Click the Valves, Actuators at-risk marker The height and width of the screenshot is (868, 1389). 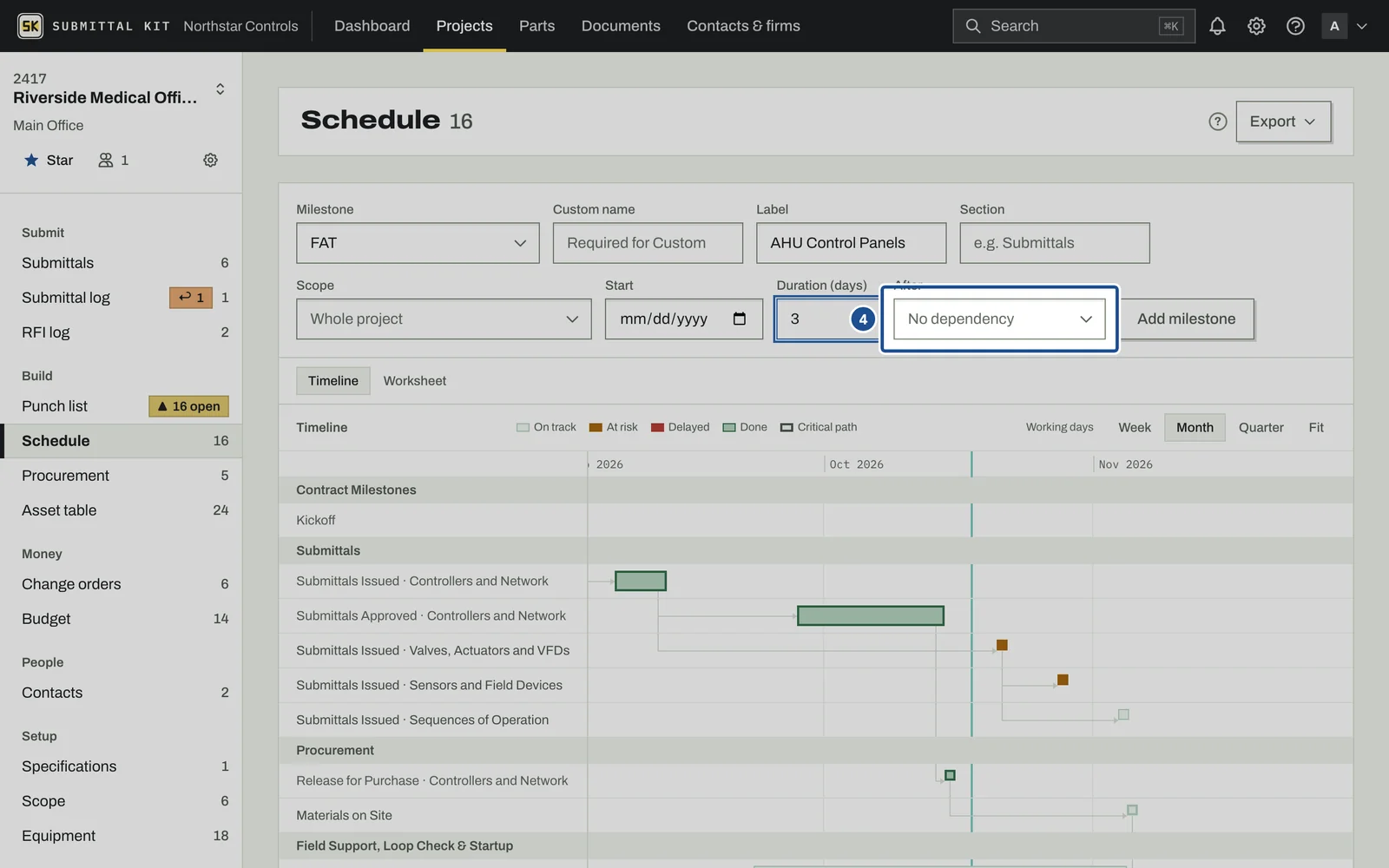(x=1002, y=645)
